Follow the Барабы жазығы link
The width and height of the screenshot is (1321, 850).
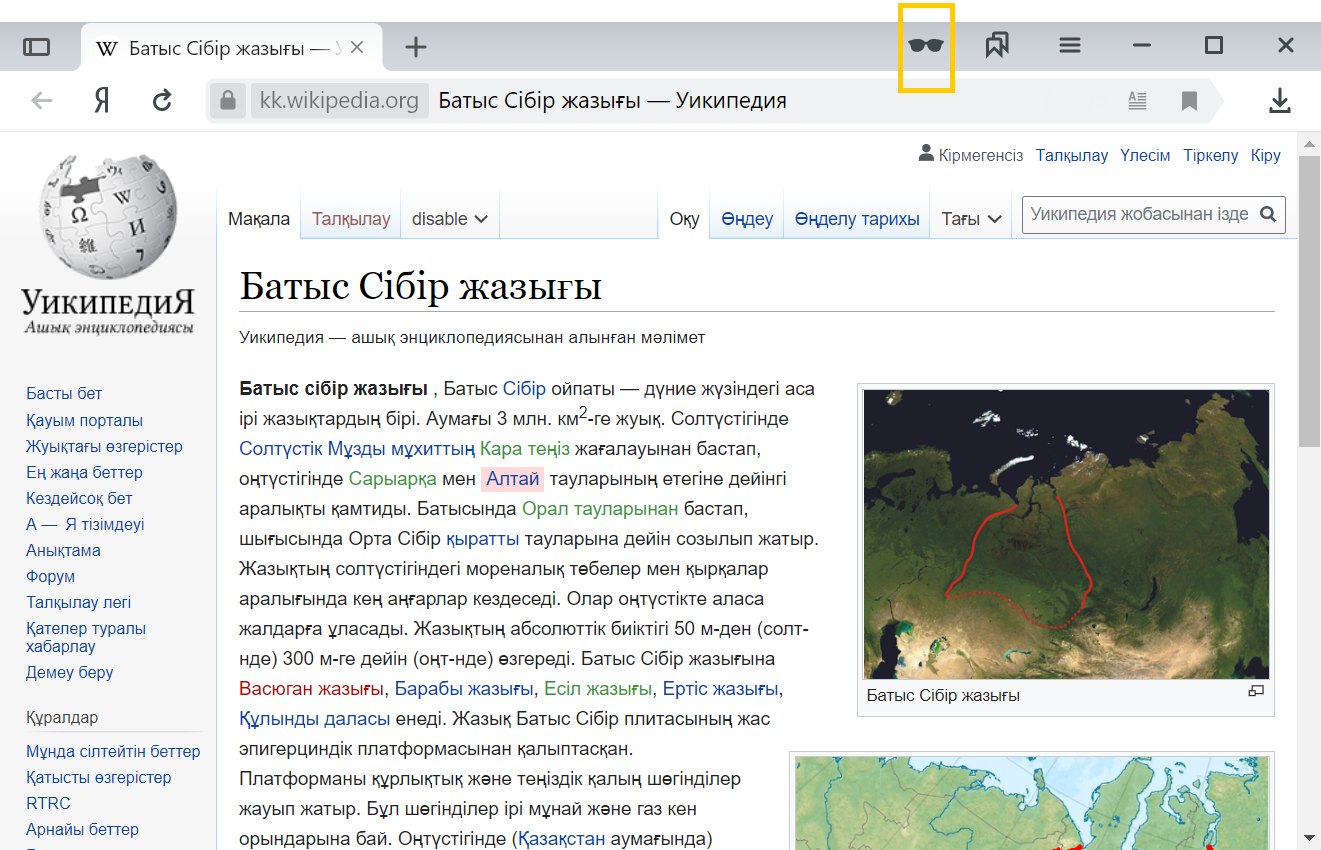(x=464, y=689)
